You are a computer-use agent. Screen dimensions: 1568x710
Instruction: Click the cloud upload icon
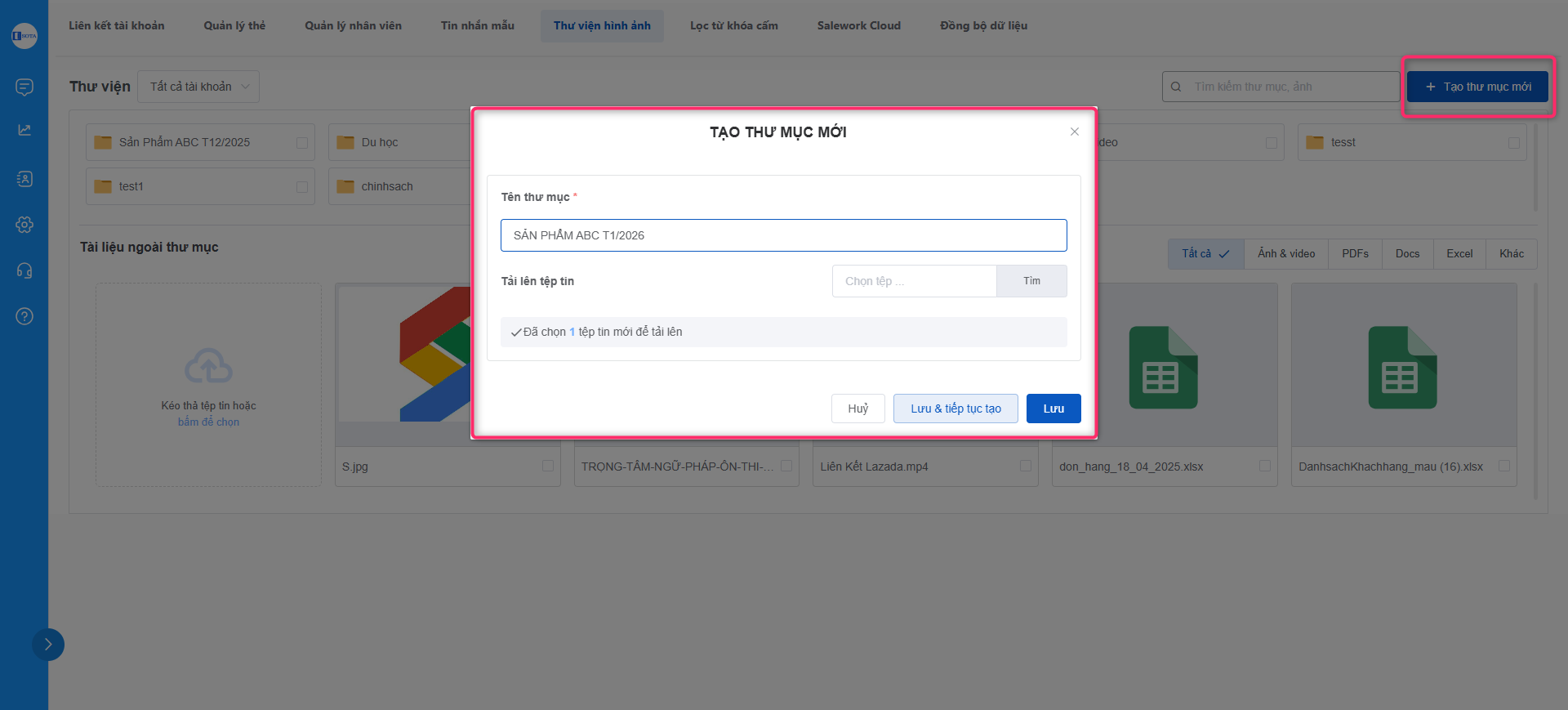208,366
